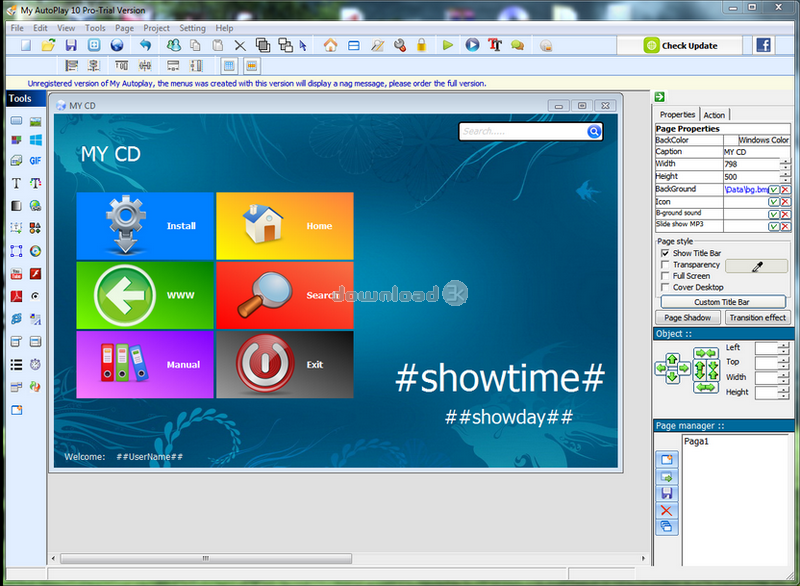Viewport: 800px width, 586px height.
Task: Select the plain black T text tool
Action: click(16, 183)
